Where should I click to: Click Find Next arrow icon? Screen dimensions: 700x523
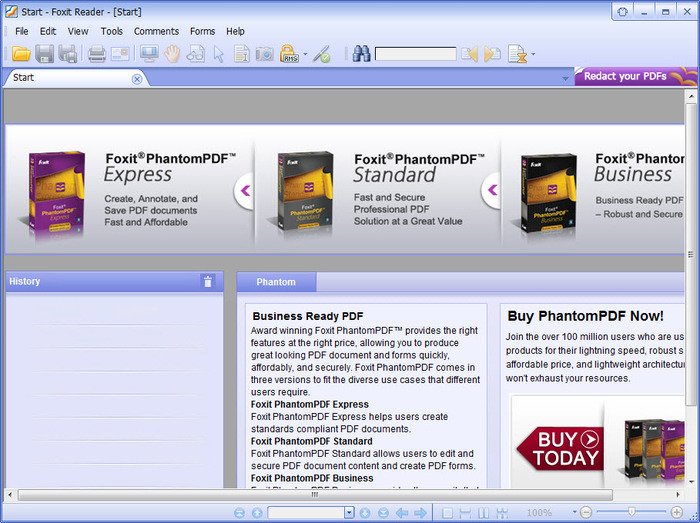[492, 54]
